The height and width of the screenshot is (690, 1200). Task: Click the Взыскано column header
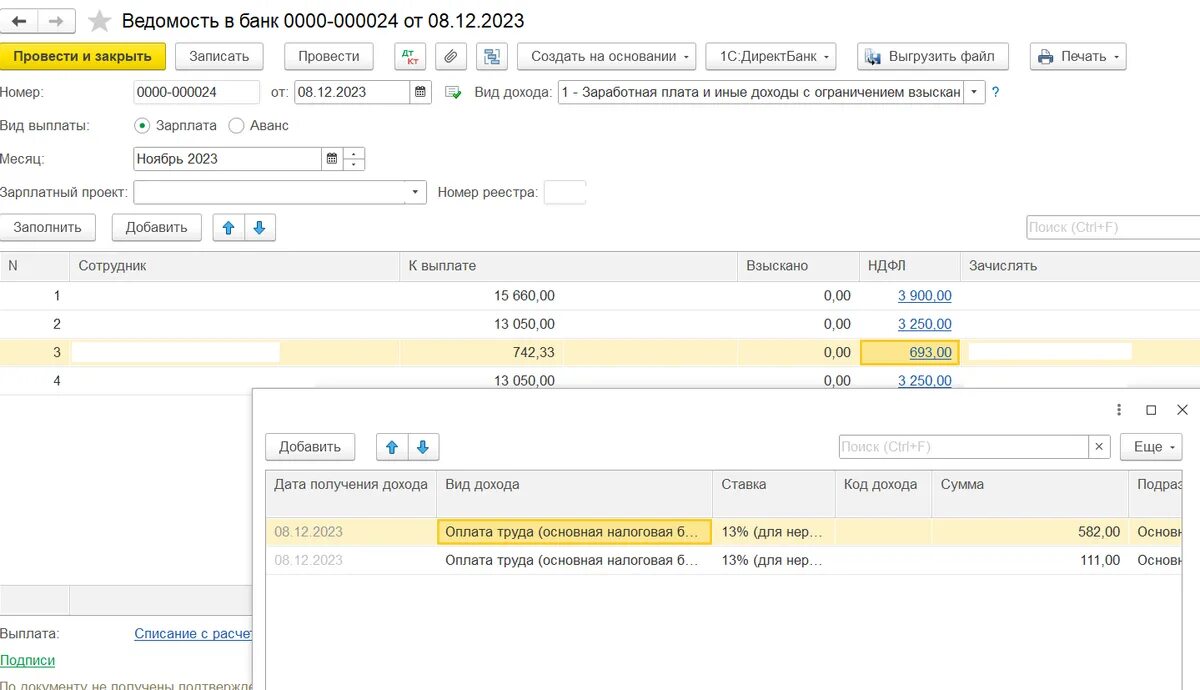tap(798, 266)
